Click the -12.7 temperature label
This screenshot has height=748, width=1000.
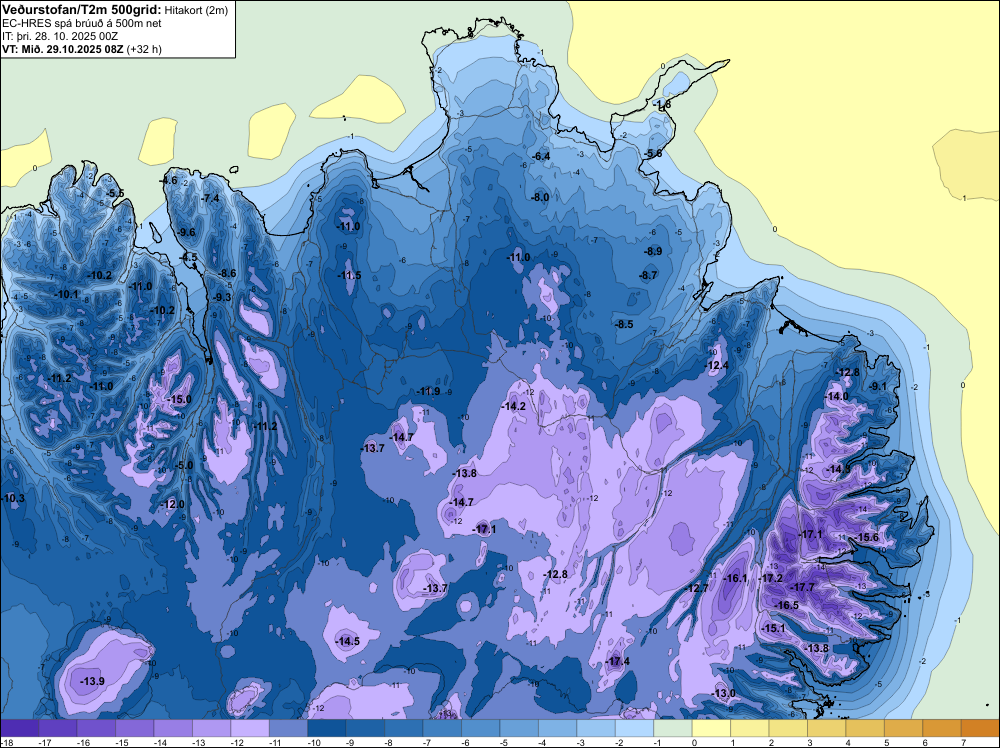click(696, 588)
